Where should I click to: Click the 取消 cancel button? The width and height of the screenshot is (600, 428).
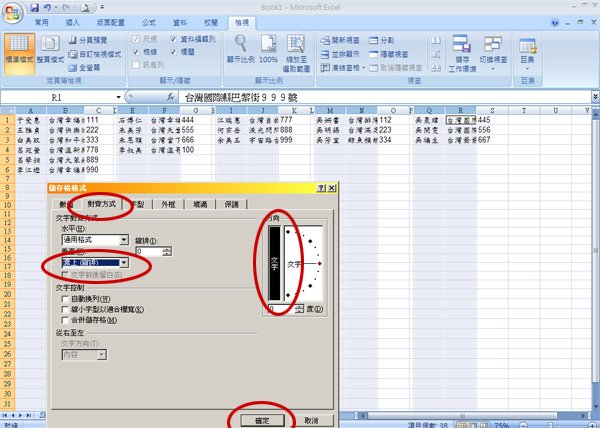pos(311,420)
